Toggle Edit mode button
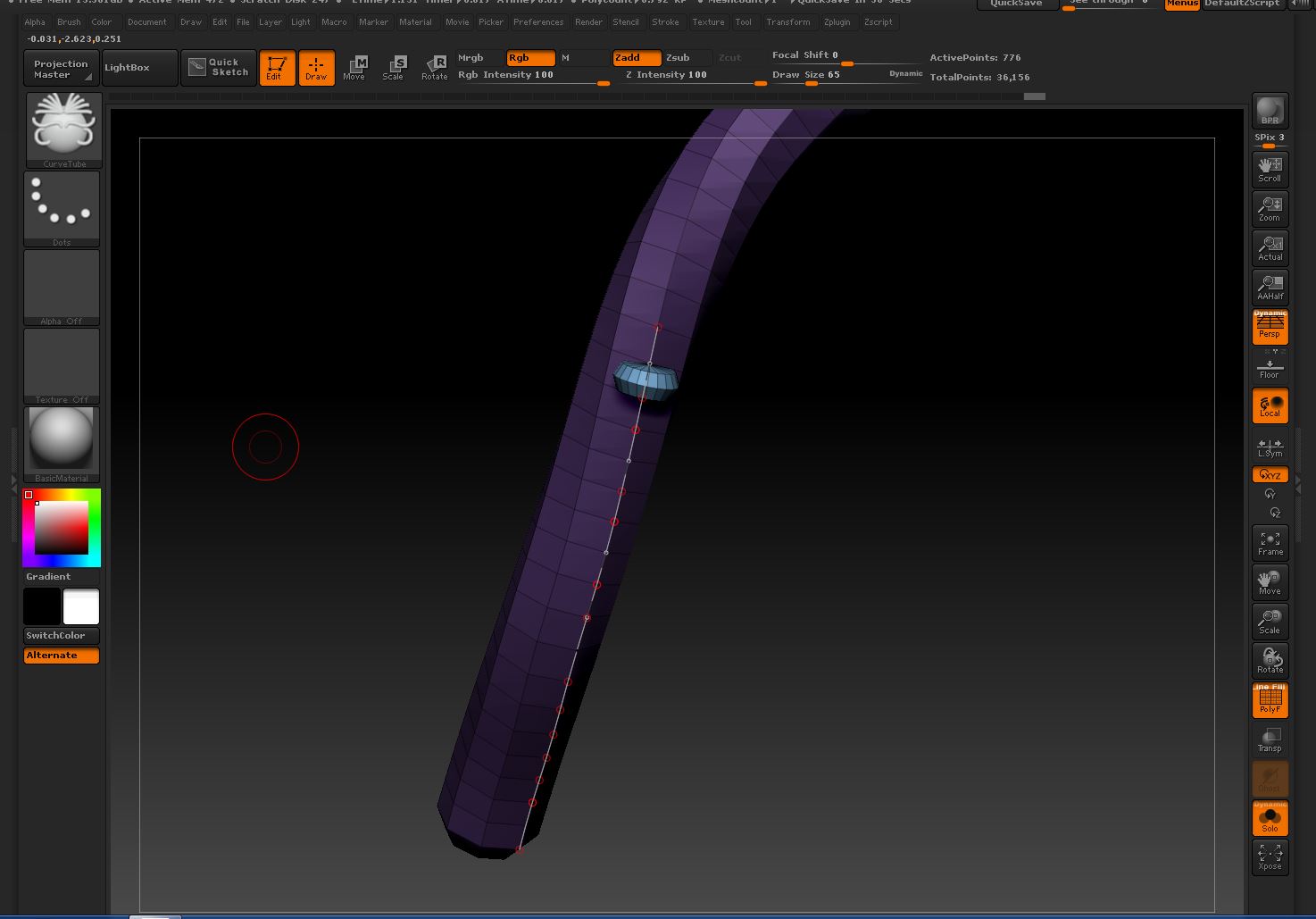Image resolution: width=1316 pixels, height=919 pixels. tap(277, 68)
